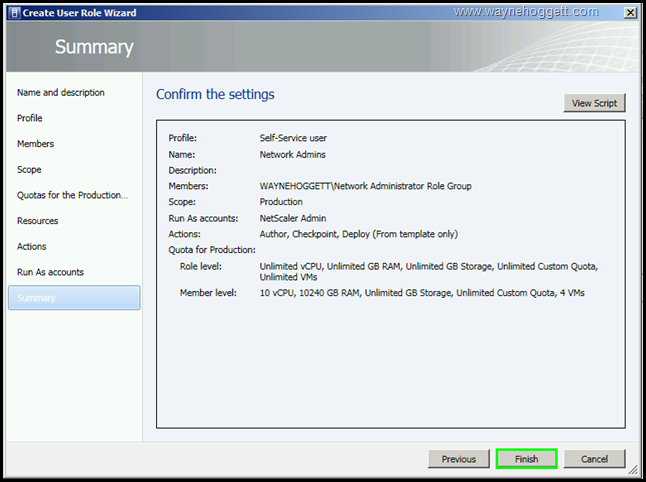Open the Actions wizard step

(x=32, y=246)
